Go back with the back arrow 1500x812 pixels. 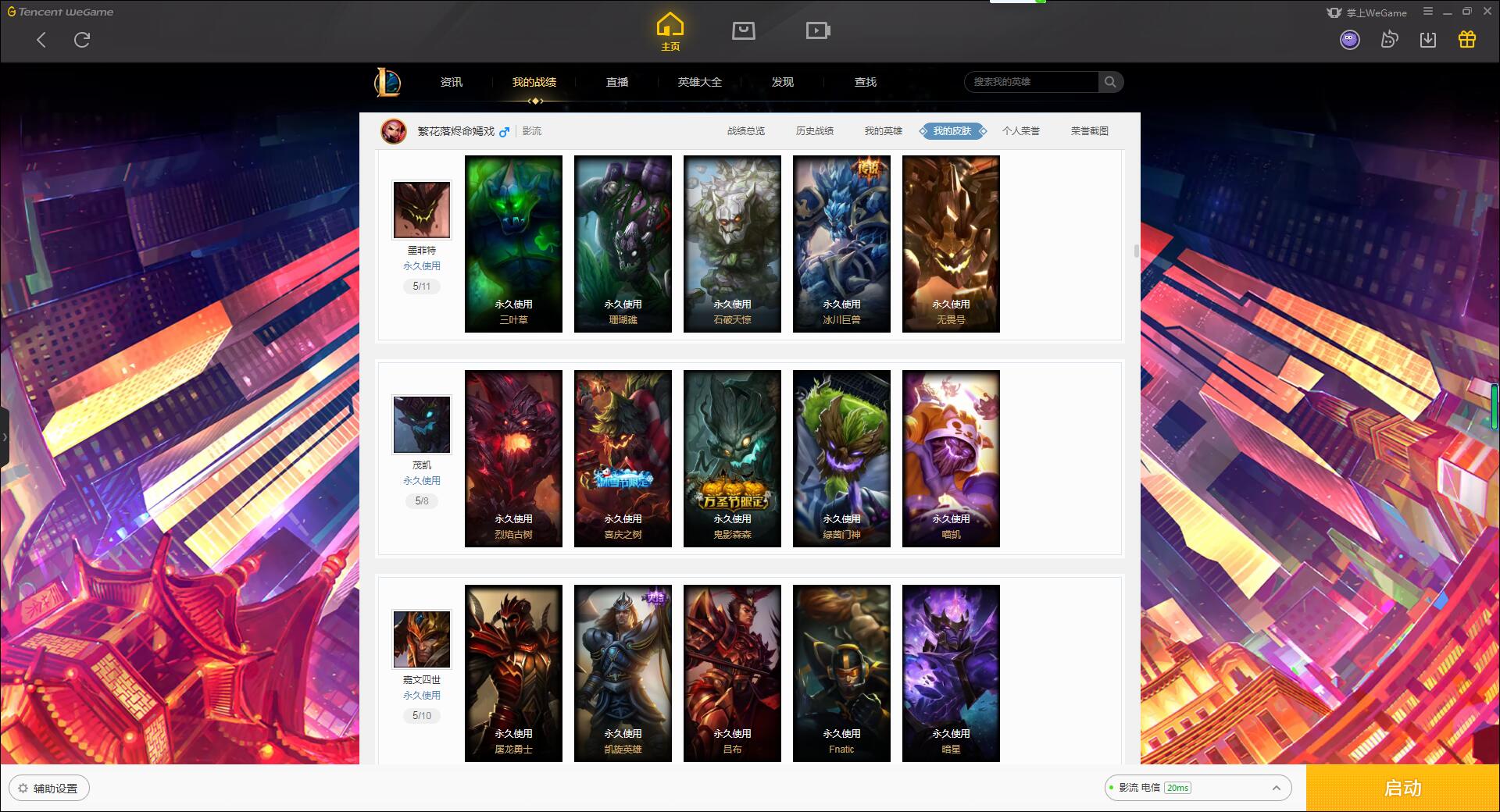41,40
